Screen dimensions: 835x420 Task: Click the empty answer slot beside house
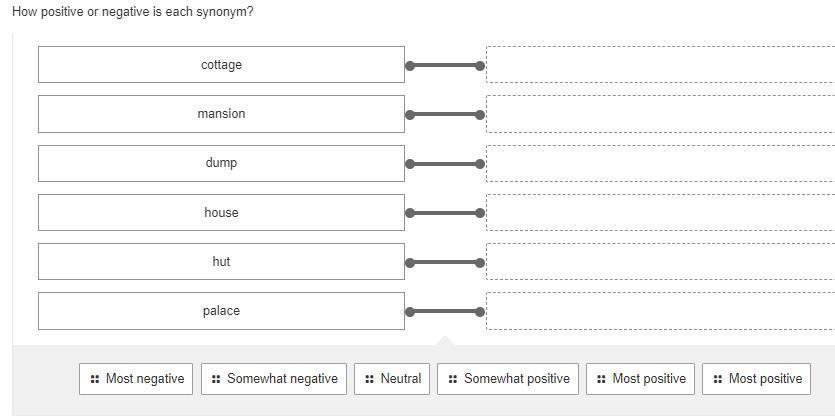(x=660, y=212)
